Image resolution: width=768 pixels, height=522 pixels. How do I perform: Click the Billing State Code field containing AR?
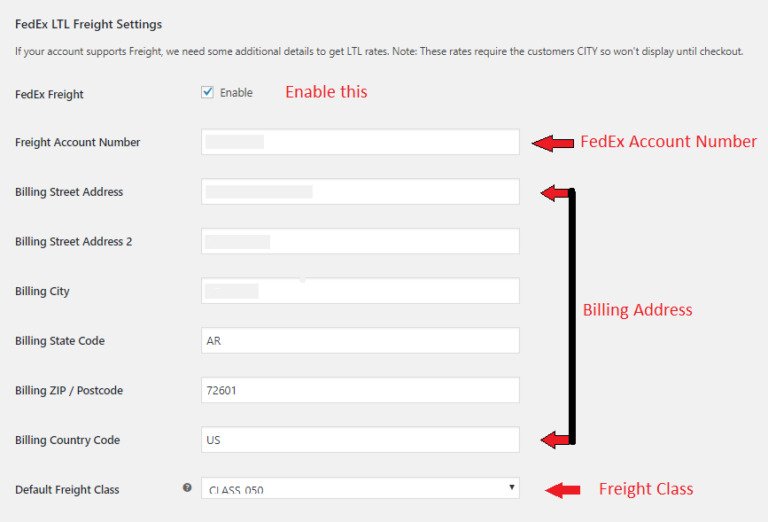point(360,340)
